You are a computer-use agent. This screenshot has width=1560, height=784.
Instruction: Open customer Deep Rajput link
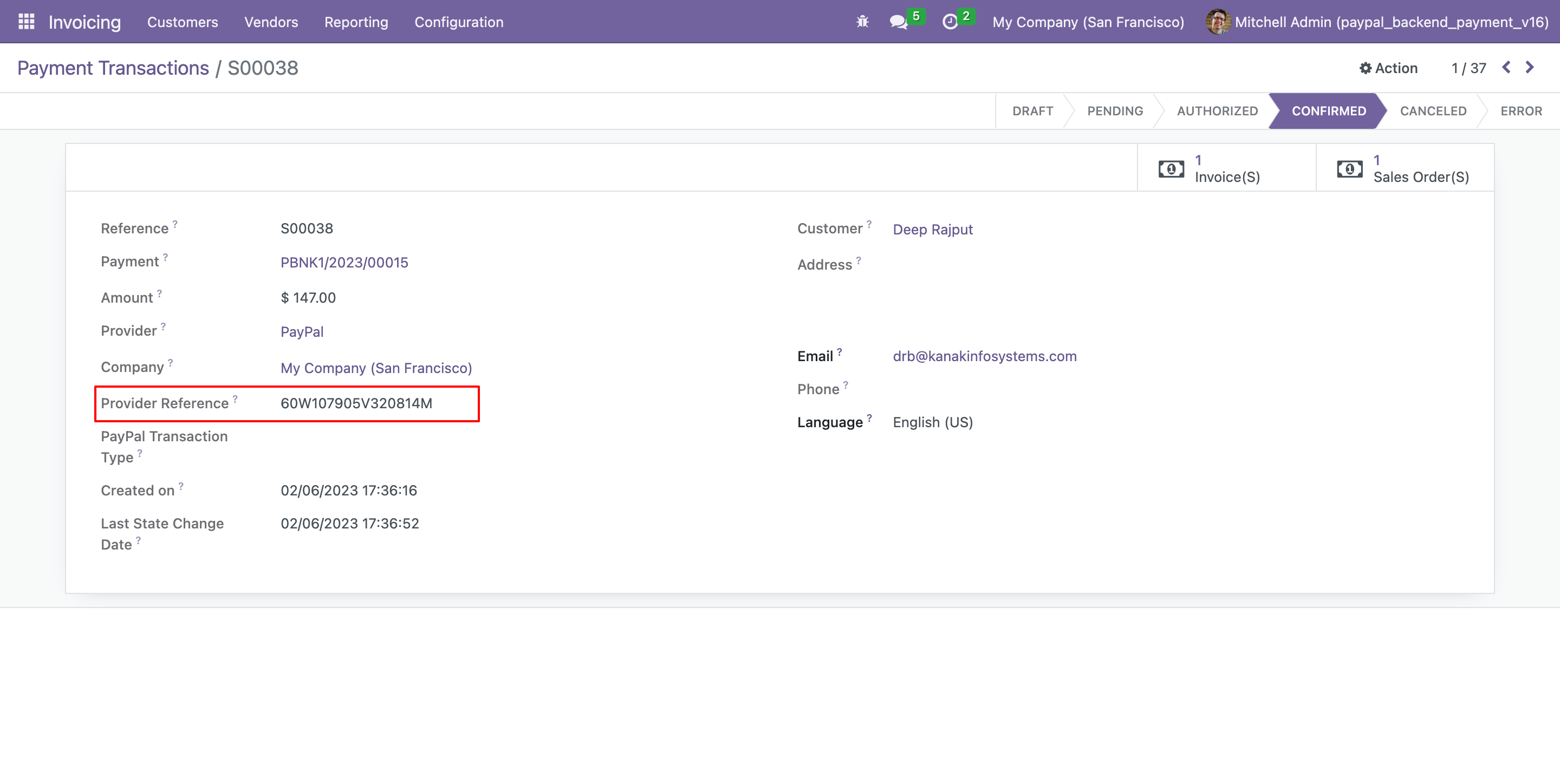tap(933, 230)
